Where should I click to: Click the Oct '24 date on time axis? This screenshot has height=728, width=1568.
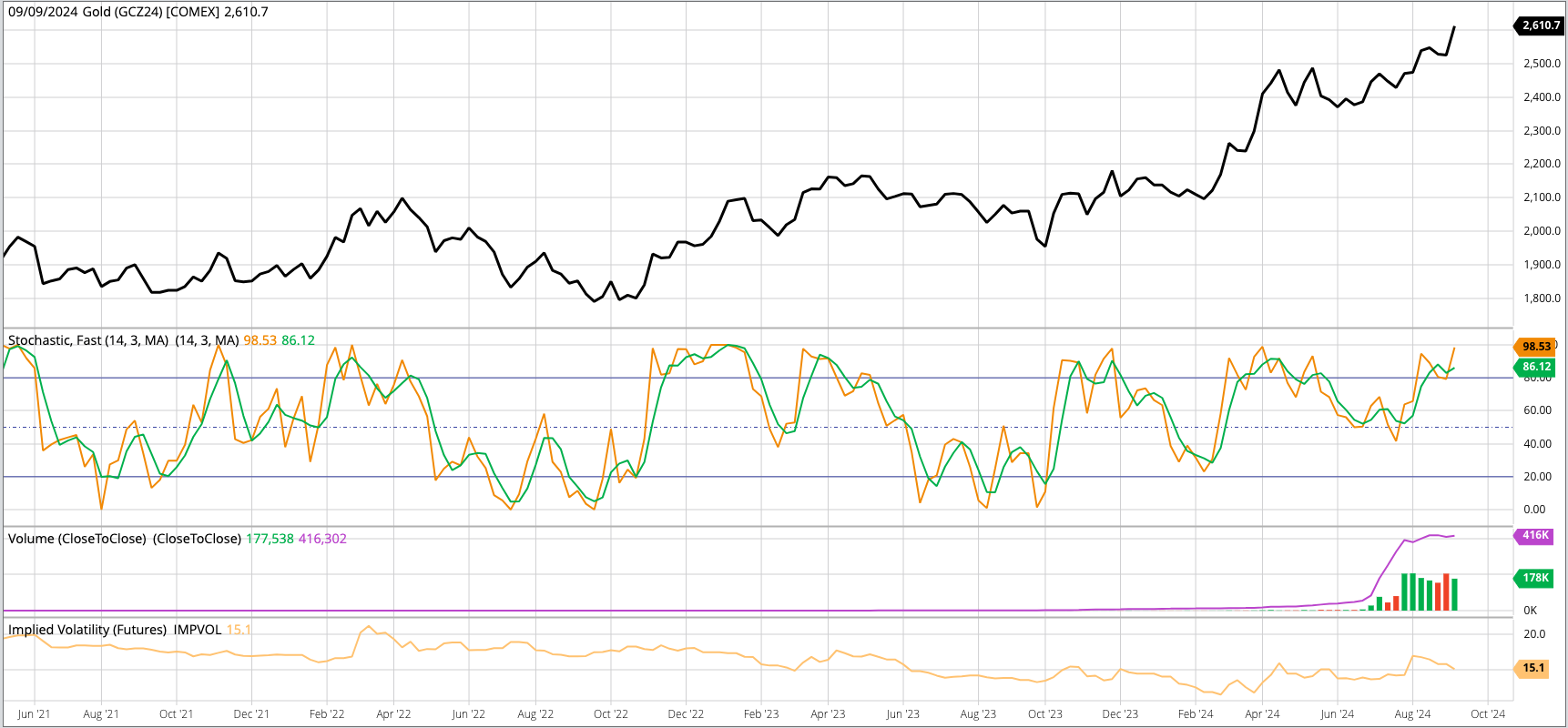(1488, 714)
